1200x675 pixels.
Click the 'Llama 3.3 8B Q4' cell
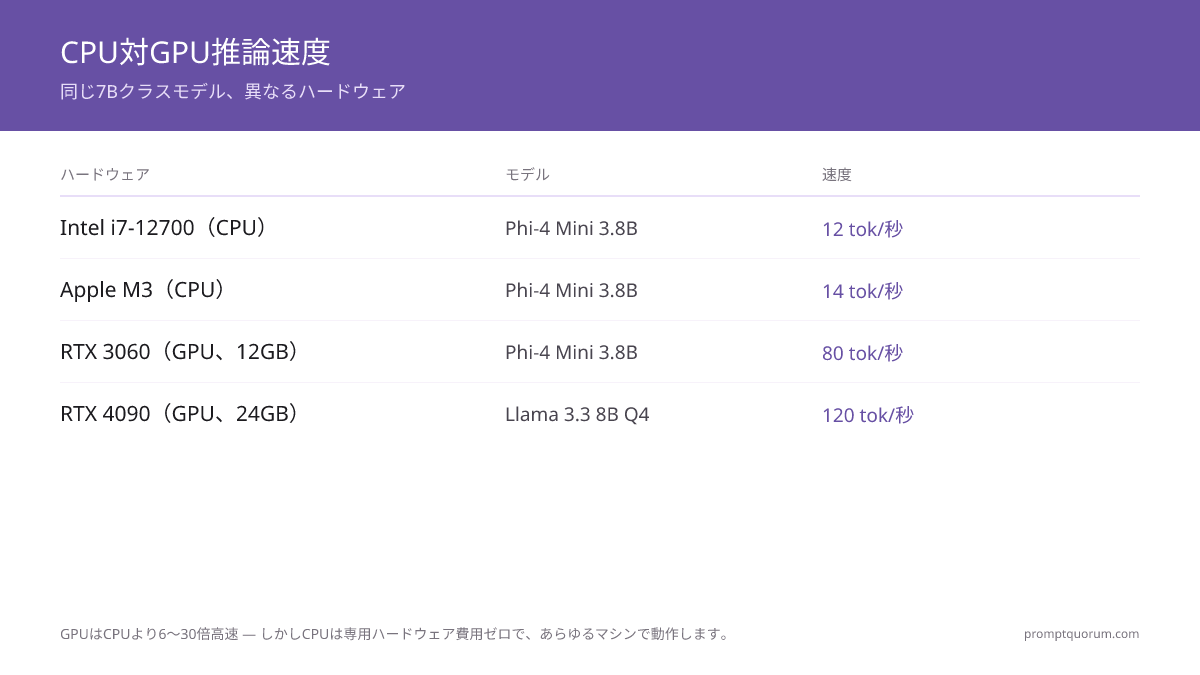pos(577,415)
